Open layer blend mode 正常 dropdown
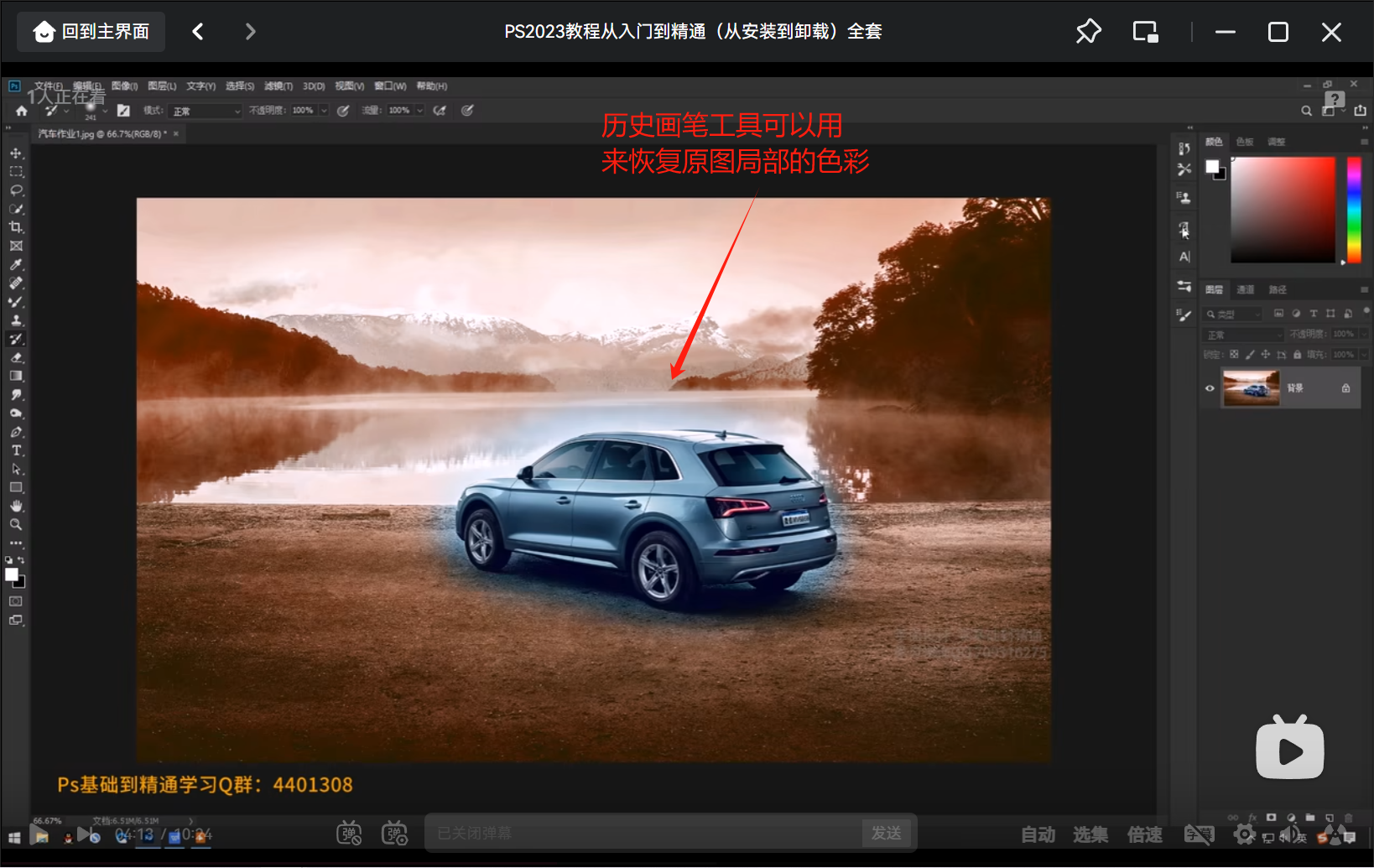This screenshot has height=868, width=1374. [x=1244, y=335]
